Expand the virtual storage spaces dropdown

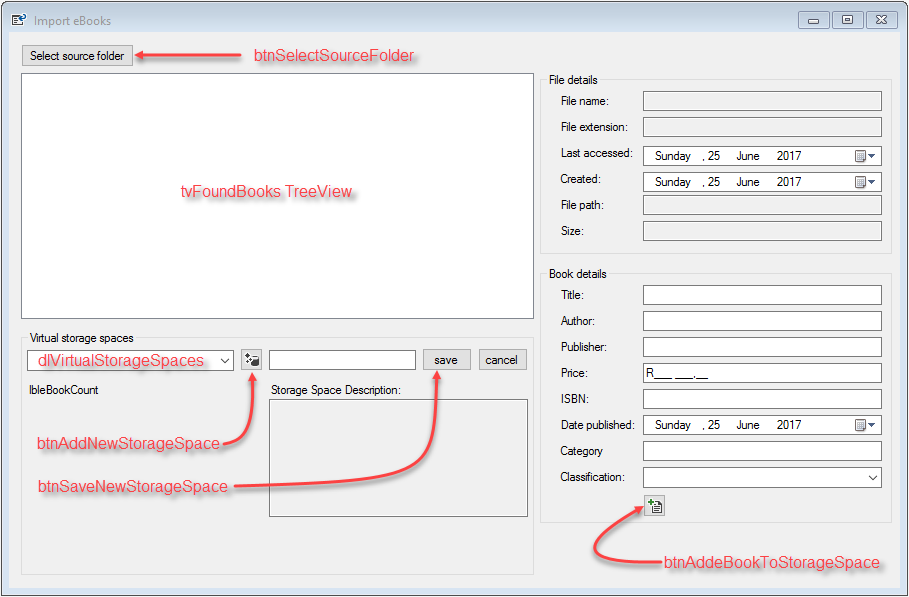[x=225, y=361]
